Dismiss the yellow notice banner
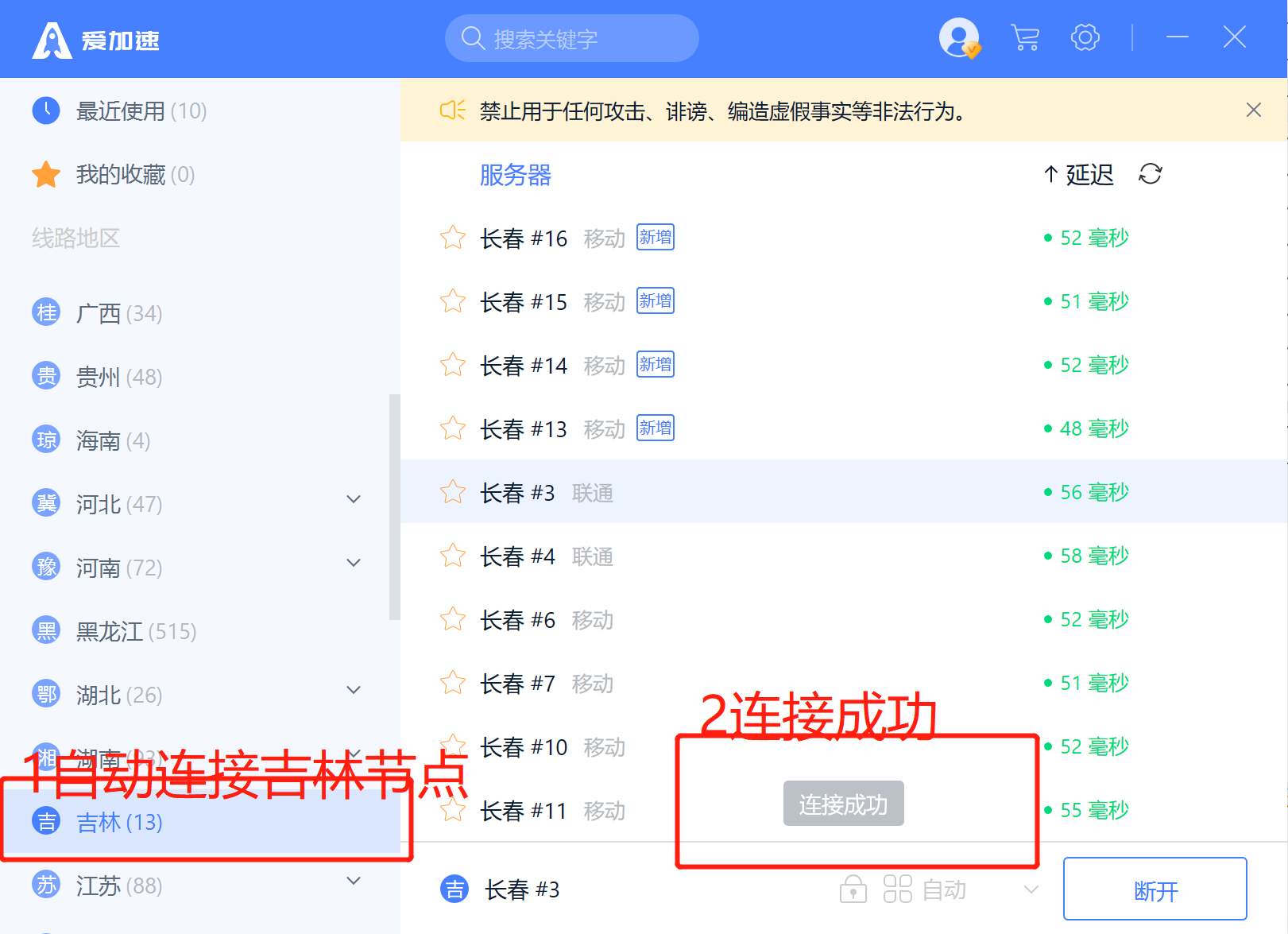Screen dimensions: 1288x934 (x=1253, y=110)
